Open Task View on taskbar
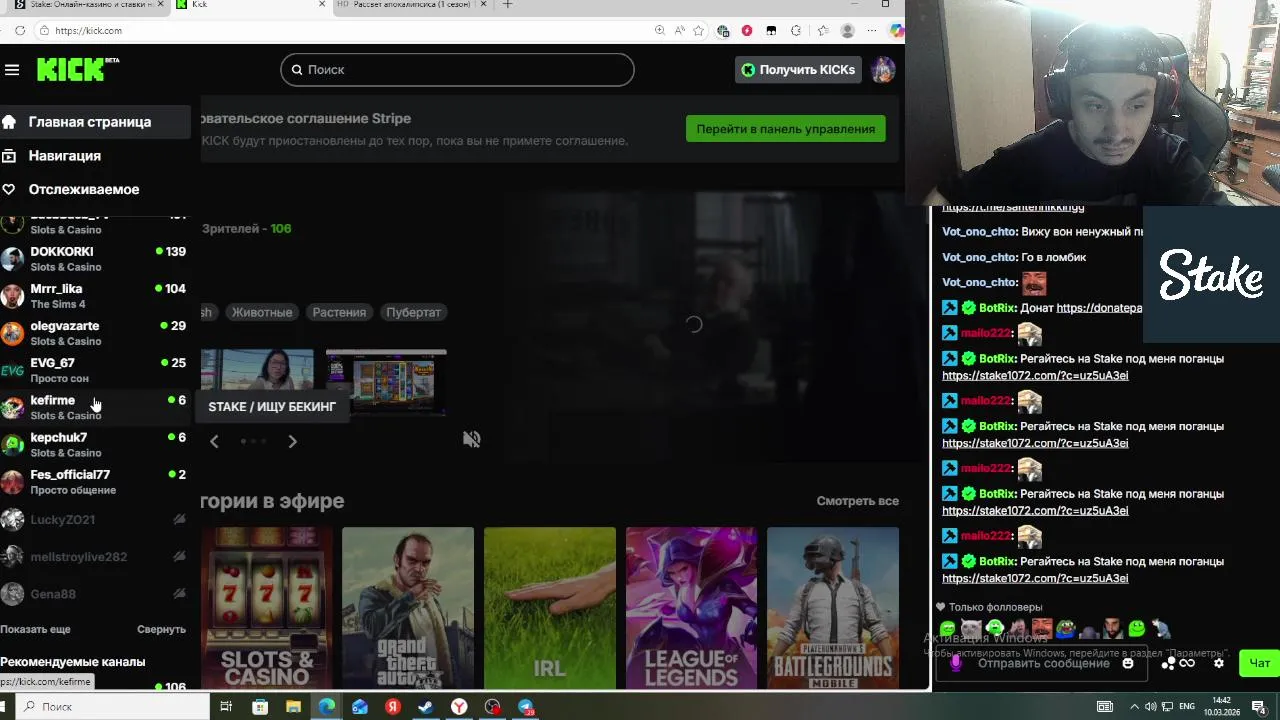 tap(226, 706)
